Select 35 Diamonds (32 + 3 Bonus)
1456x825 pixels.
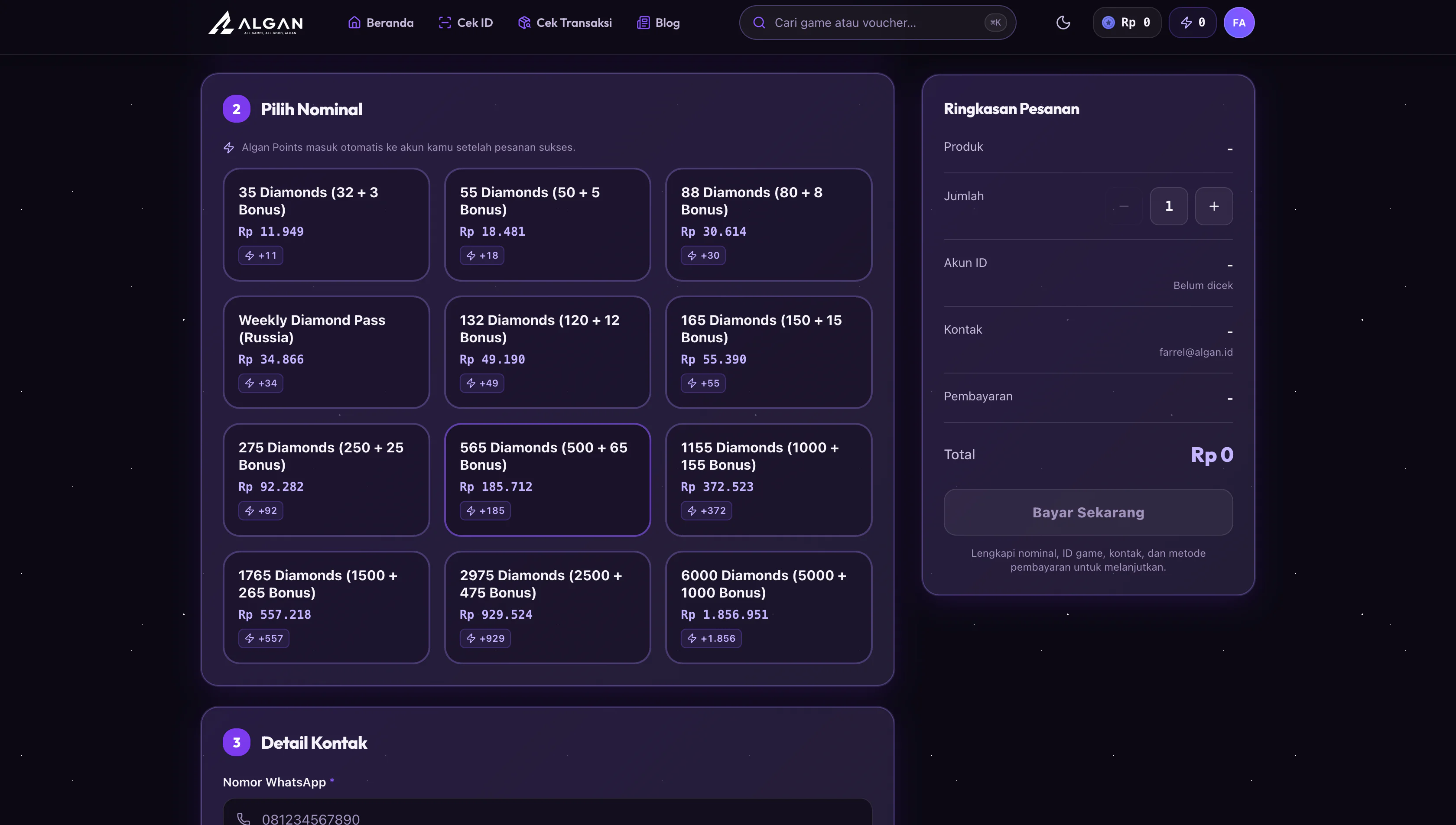(x=326, y=224)
